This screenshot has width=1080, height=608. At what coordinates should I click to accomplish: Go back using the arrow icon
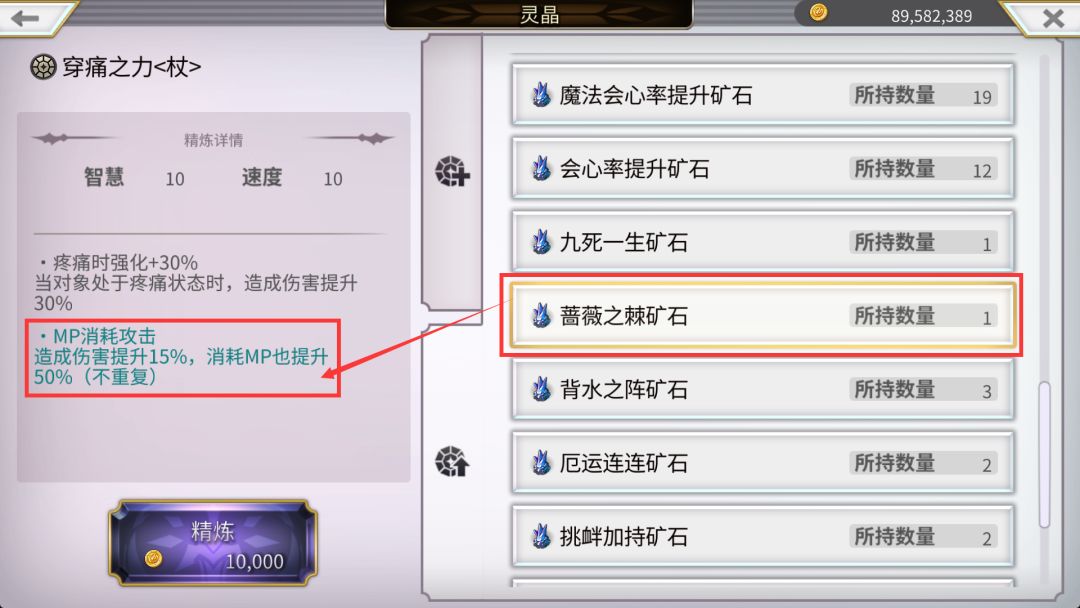(x=25, y=17)
